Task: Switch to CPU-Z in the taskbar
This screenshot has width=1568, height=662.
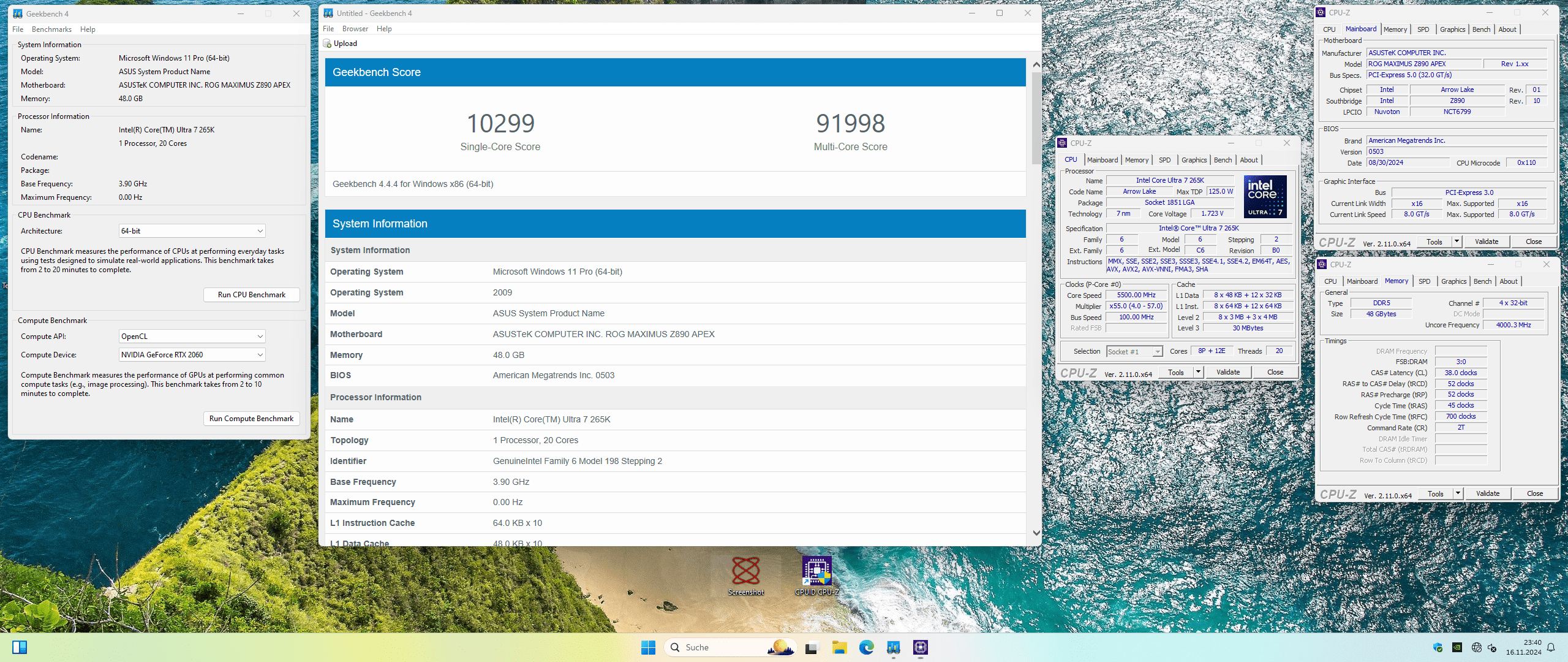Action: click(921, 647)
